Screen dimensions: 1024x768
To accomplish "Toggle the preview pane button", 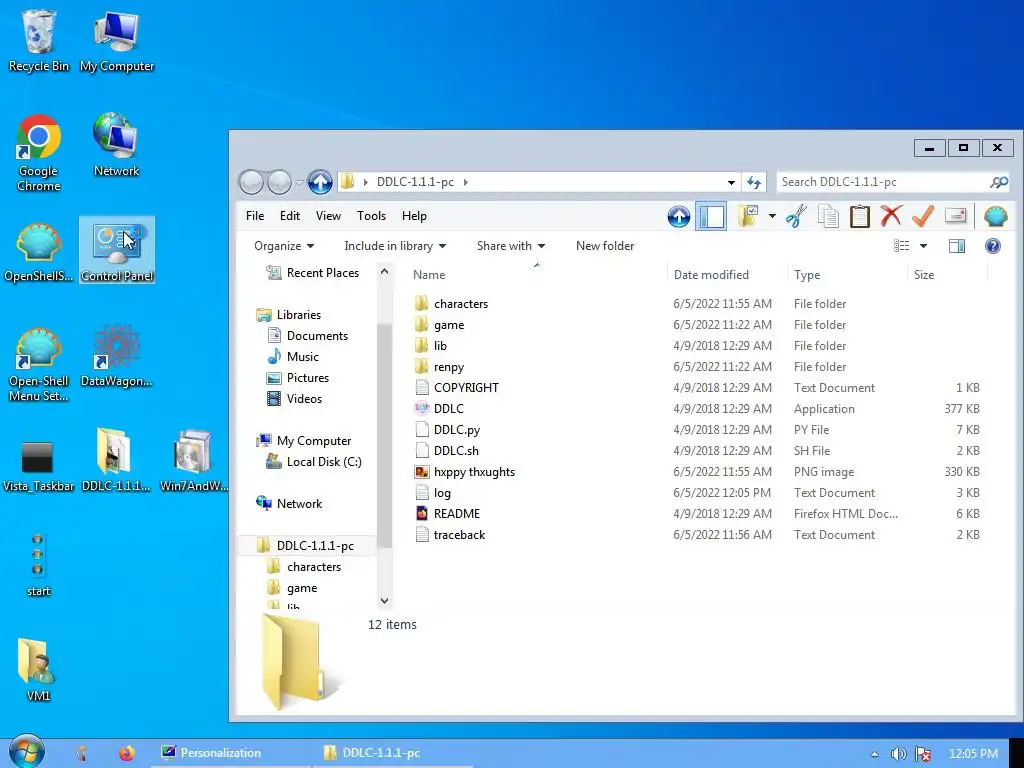I will 957,246.
